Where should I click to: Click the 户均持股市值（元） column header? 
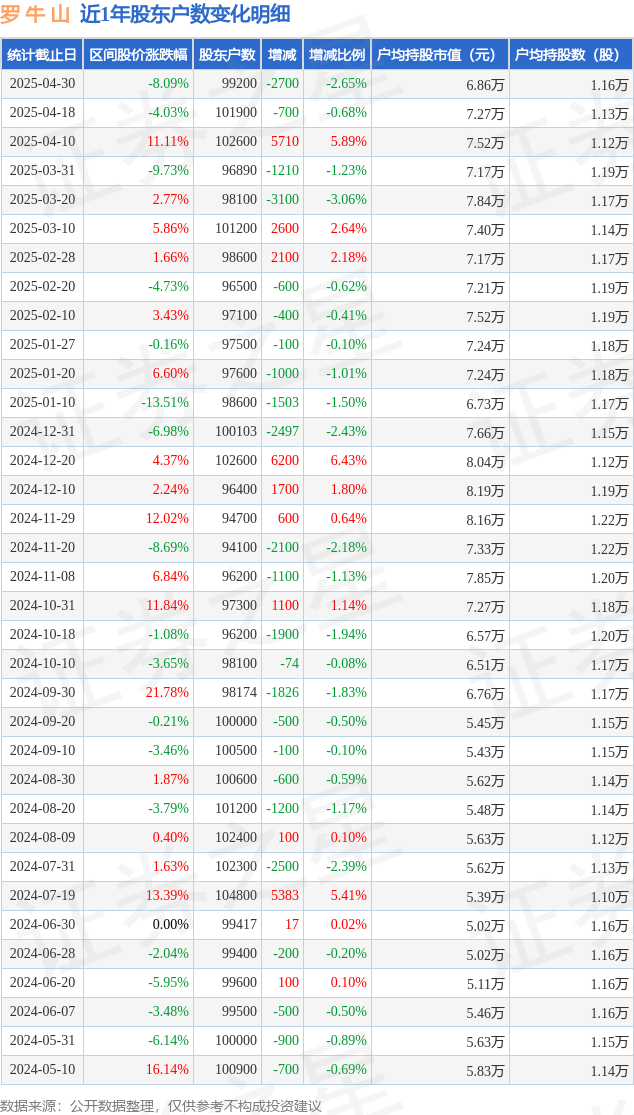click(x=440, y=55)
